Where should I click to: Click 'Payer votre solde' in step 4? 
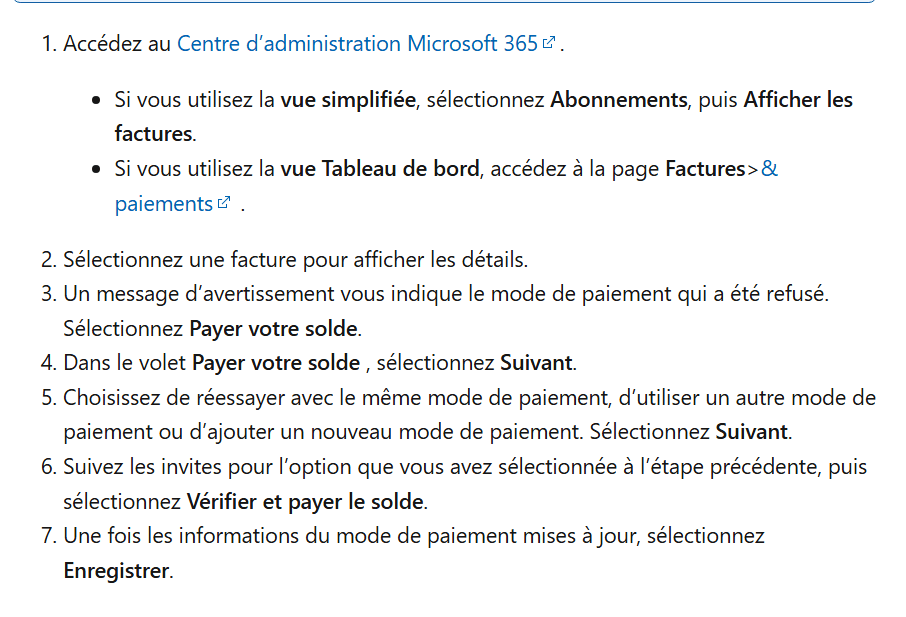pos(276,363)
